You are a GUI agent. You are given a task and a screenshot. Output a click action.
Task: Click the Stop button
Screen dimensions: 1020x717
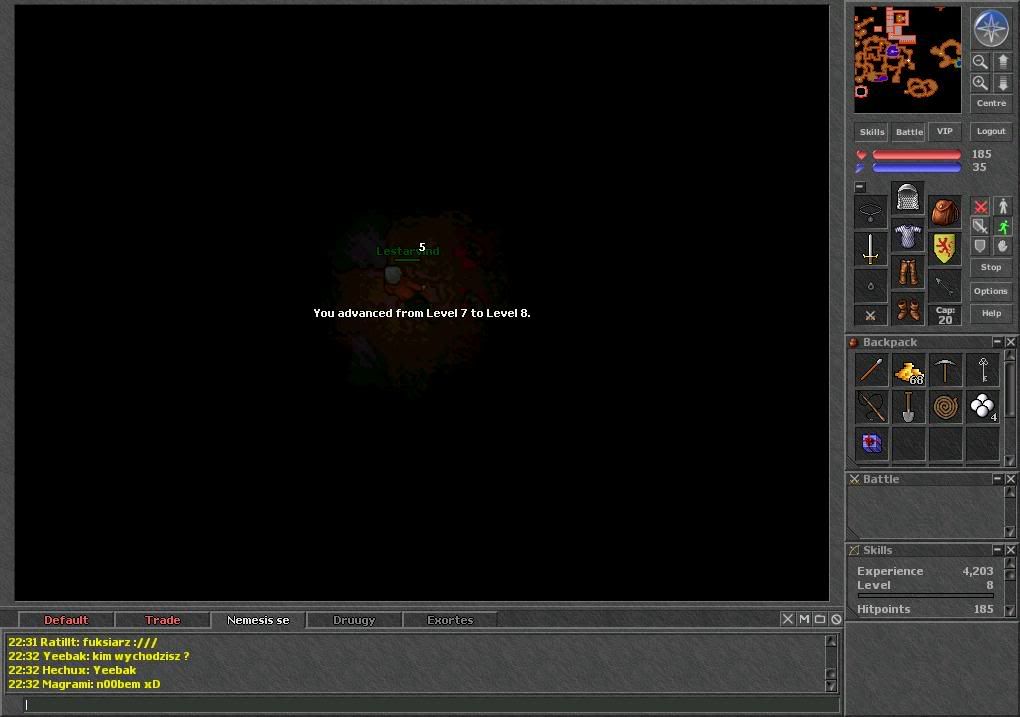tap(991, 267)
